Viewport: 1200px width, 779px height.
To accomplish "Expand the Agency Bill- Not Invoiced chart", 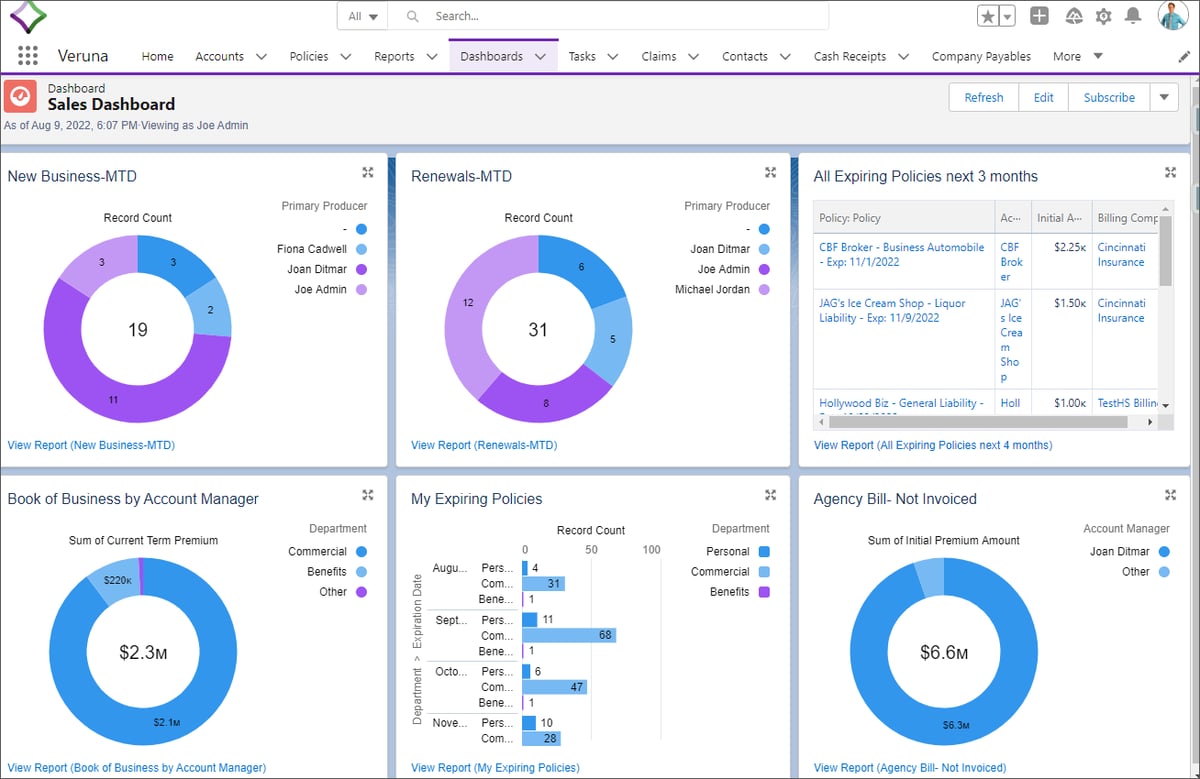I will tap(1170, 495).
